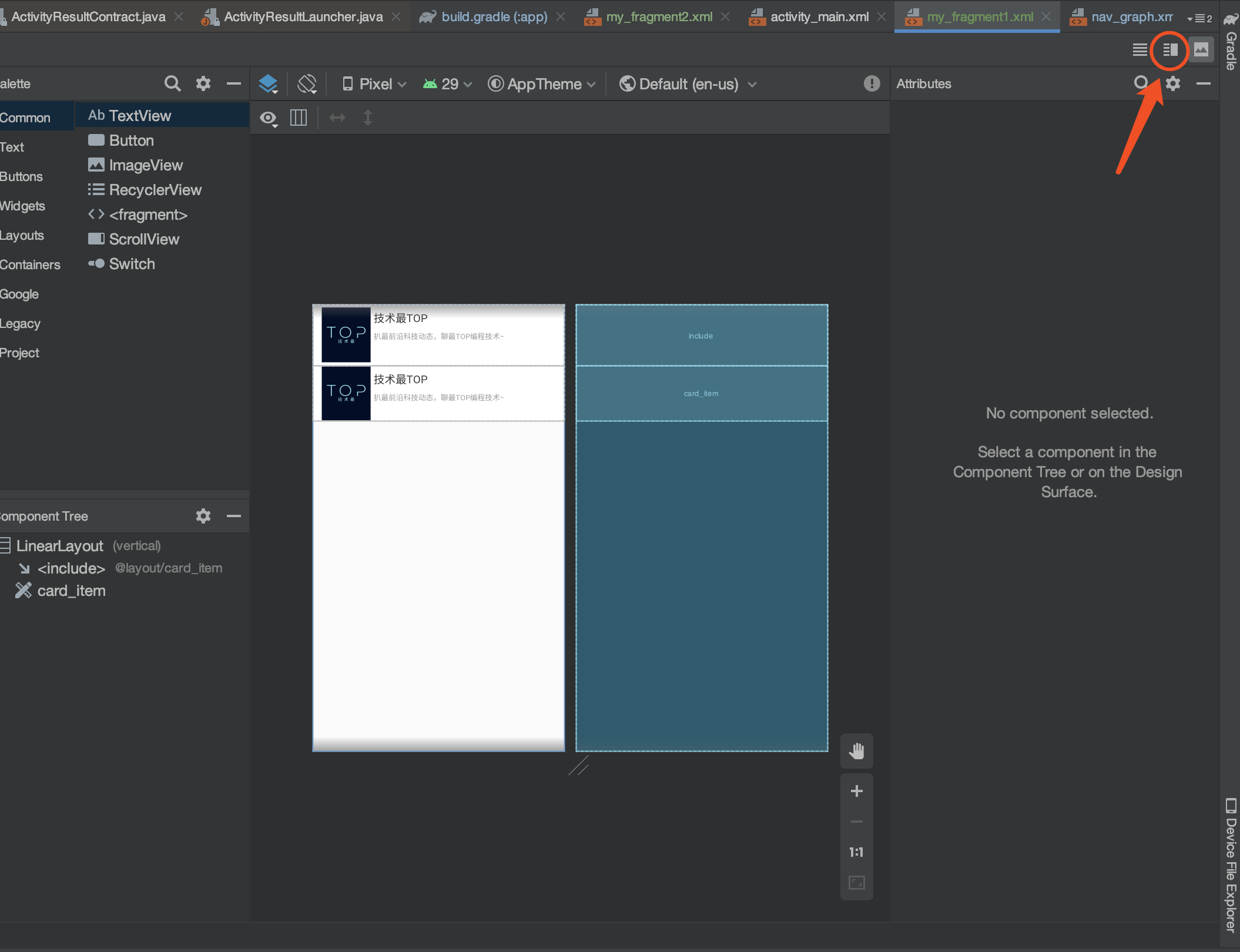The height and width of the screenshot is (952, 1240).
Task: Select Switch in the palette
Action: tap(162, 264)
